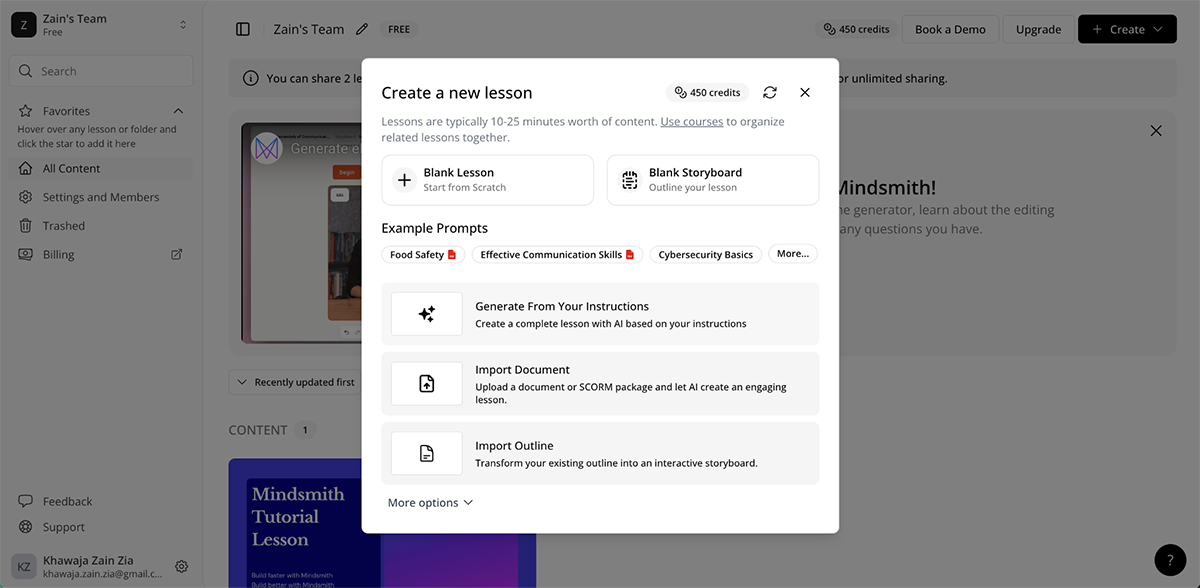This screenshot has width=1200, height=588.
Task: Click the Import Document upload icon
Action: point(426,383)
